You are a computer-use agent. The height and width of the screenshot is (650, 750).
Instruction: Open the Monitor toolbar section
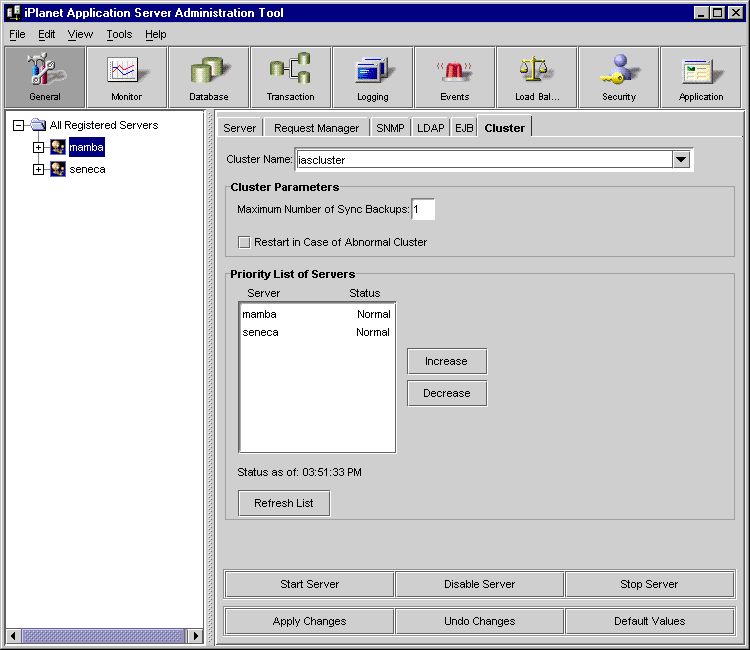(127, 77)
